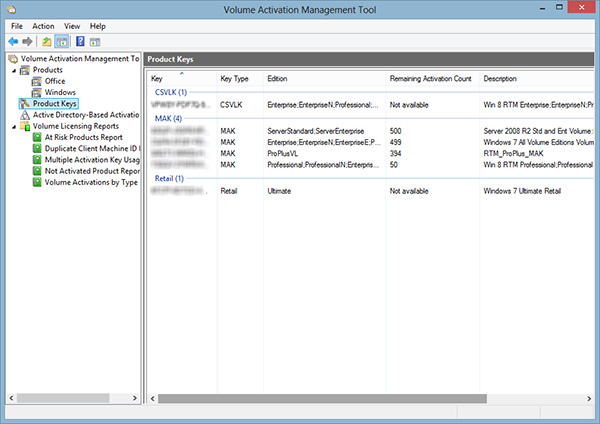Collapse the MAK (4) group header
The image size is (600, 424).
point(168,118)
